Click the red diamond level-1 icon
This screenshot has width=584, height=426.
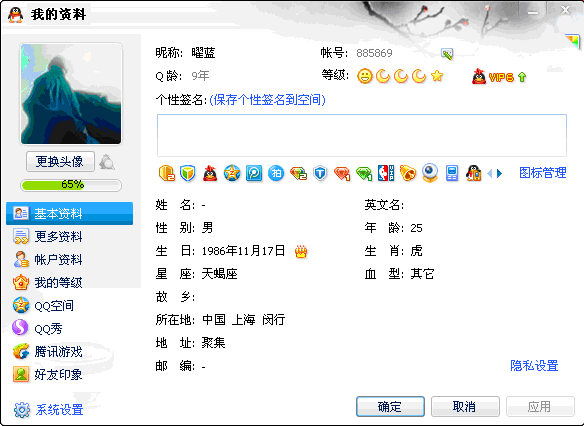[x=342, y=174]
